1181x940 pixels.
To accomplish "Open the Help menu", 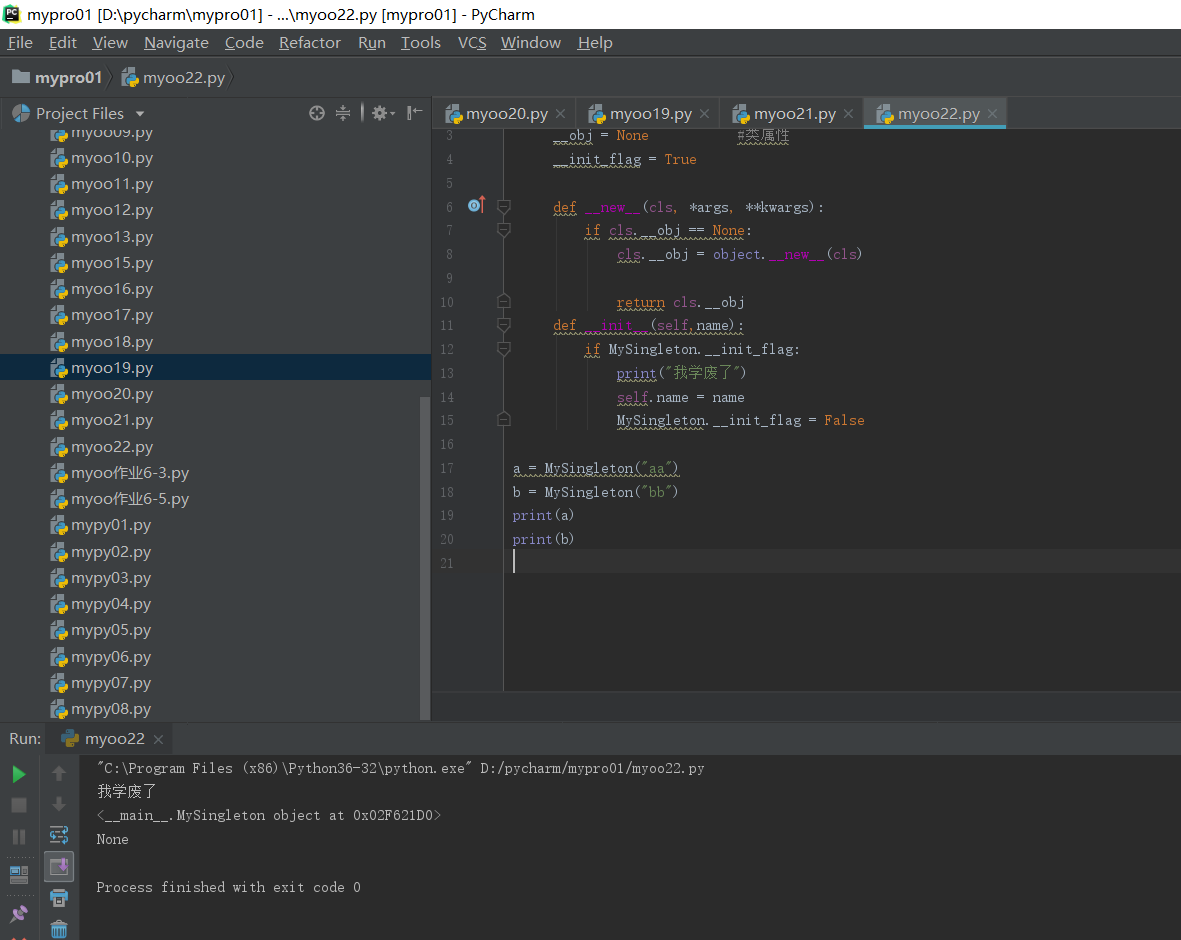I will pyautogui.click(x=595, y=43).
